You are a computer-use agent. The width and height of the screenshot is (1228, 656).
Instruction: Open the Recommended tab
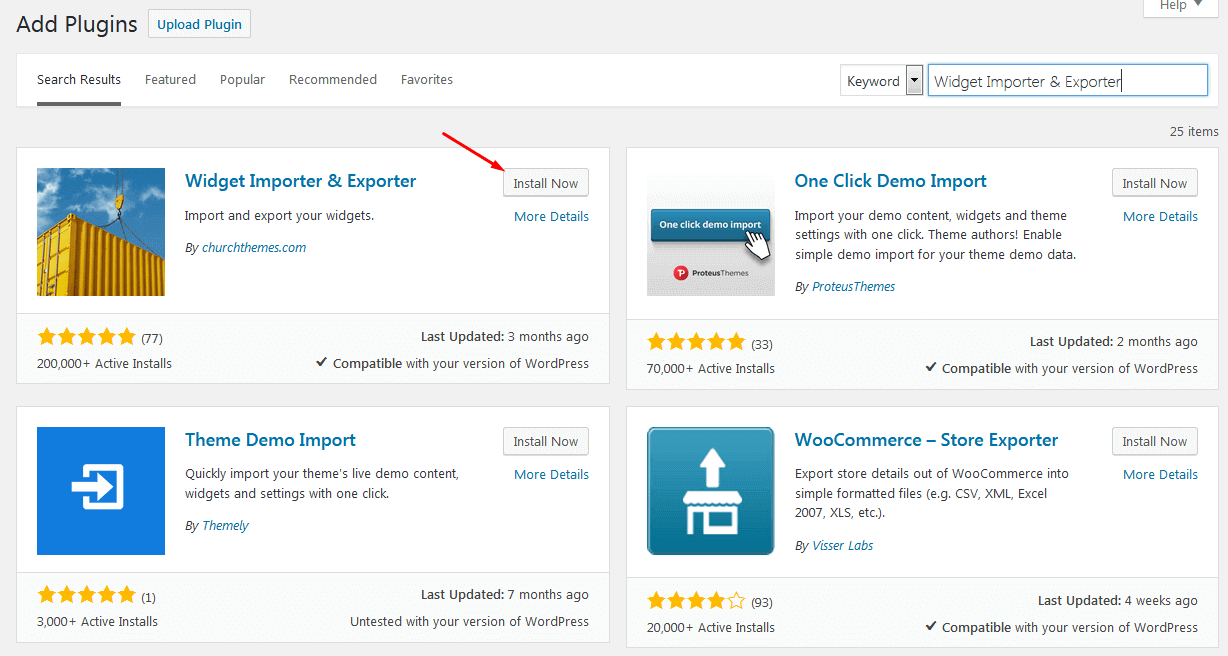click(x=332, y=80)
